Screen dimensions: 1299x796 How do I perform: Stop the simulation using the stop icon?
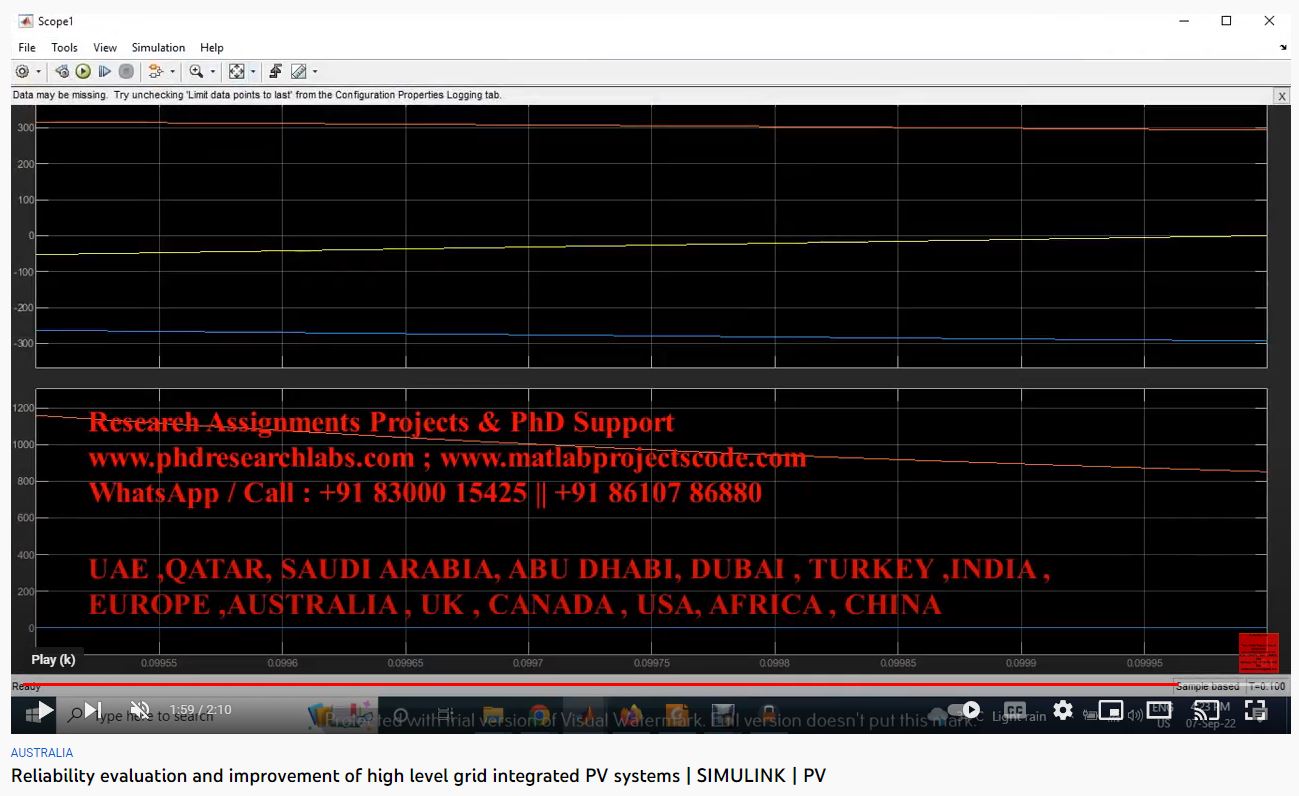tap(126, 72)
